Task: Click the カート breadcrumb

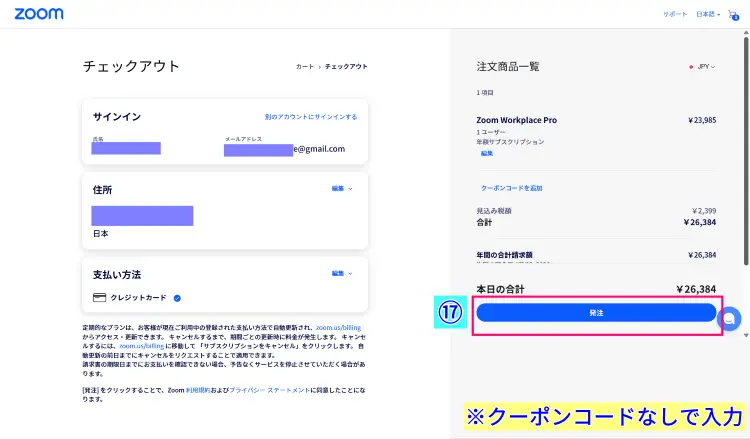Action: tap(305, 66)
